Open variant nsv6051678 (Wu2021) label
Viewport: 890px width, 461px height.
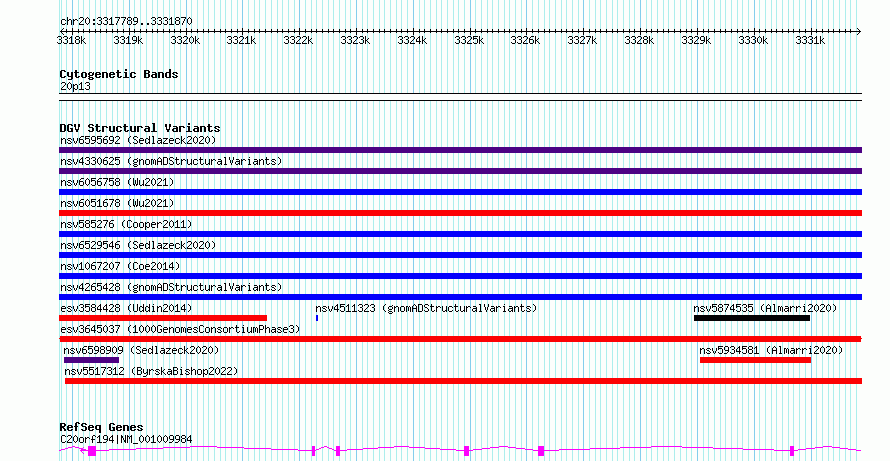[117, 203]
